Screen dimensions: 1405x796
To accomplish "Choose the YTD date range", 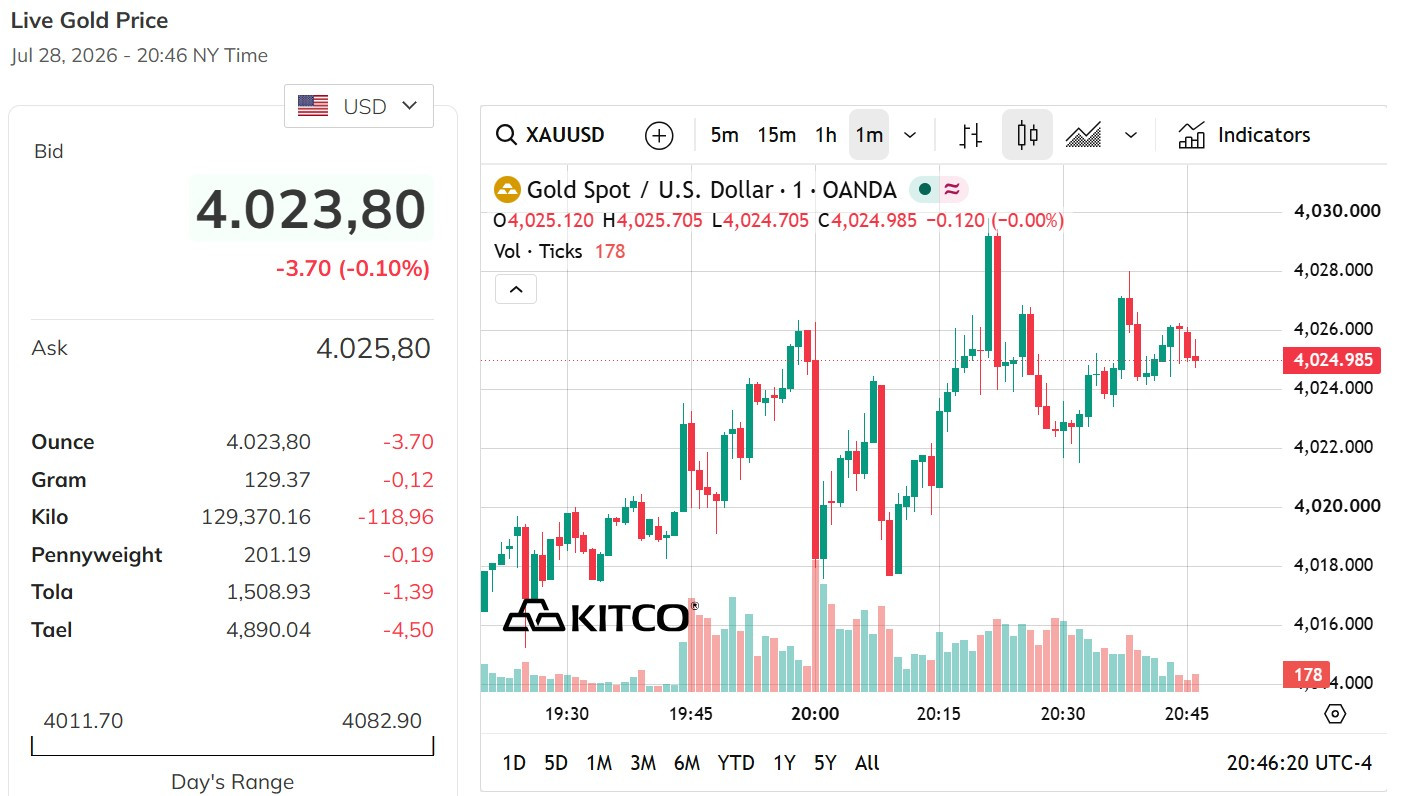I will pyautogui.click(x=736, y=763).
